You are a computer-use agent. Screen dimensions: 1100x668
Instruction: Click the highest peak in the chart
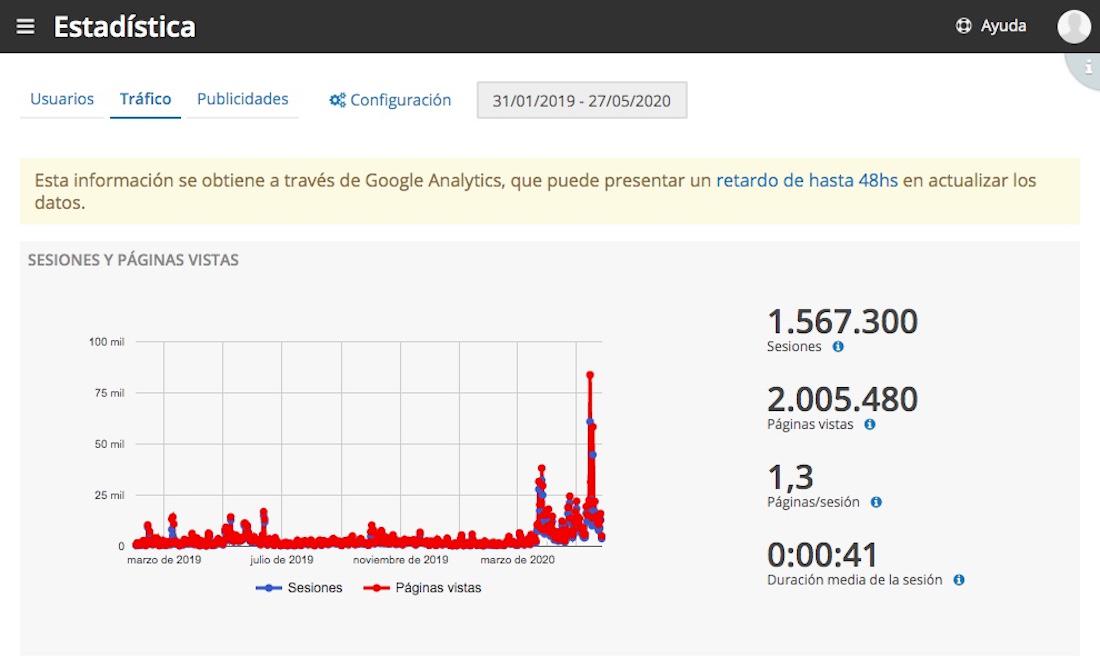click(590, 375)
